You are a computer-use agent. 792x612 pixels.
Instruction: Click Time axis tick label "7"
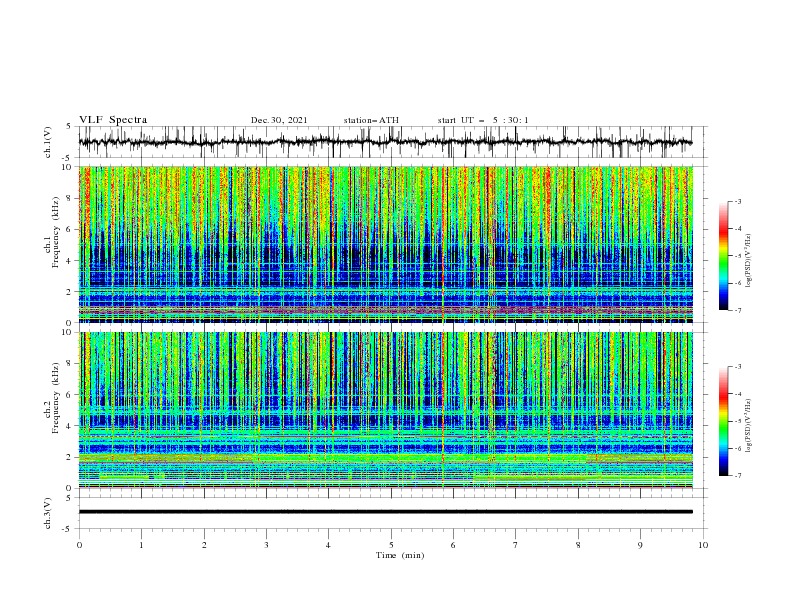(516, 545)
